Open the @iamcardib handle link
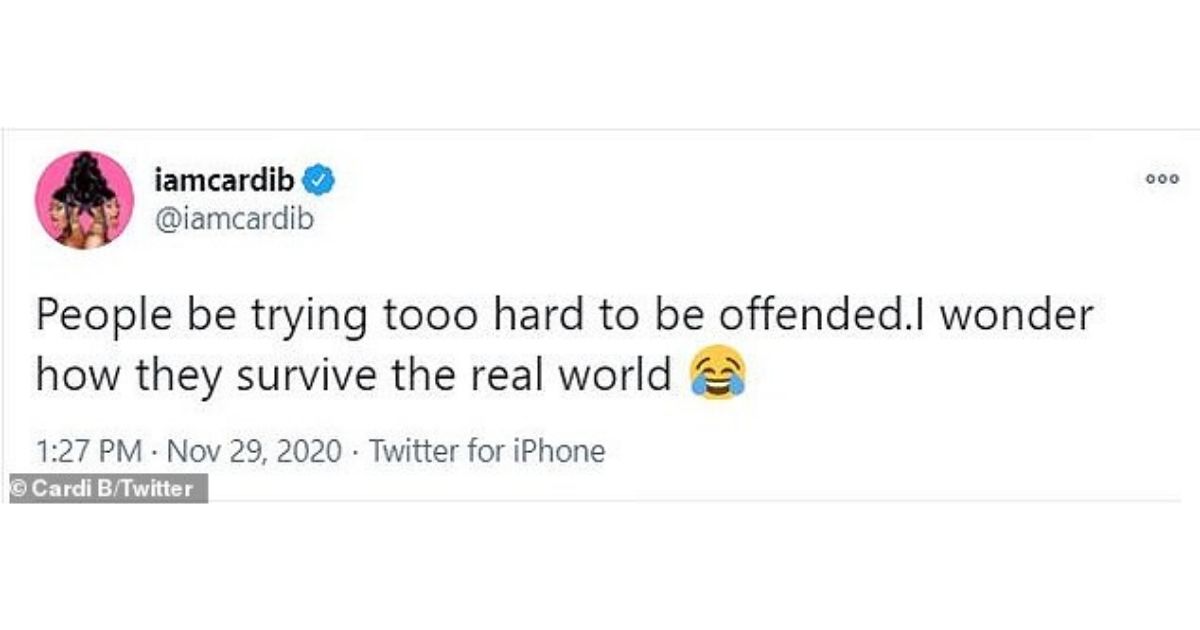 233,219
